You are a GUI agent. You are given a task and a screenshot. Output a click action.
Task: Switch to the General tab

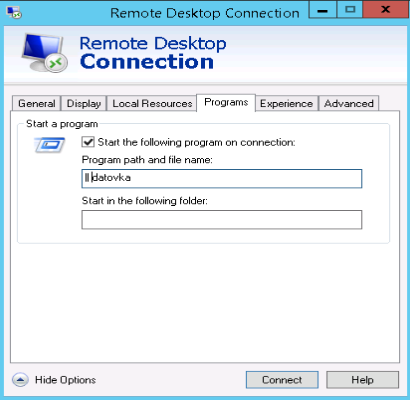pos(36,103)
